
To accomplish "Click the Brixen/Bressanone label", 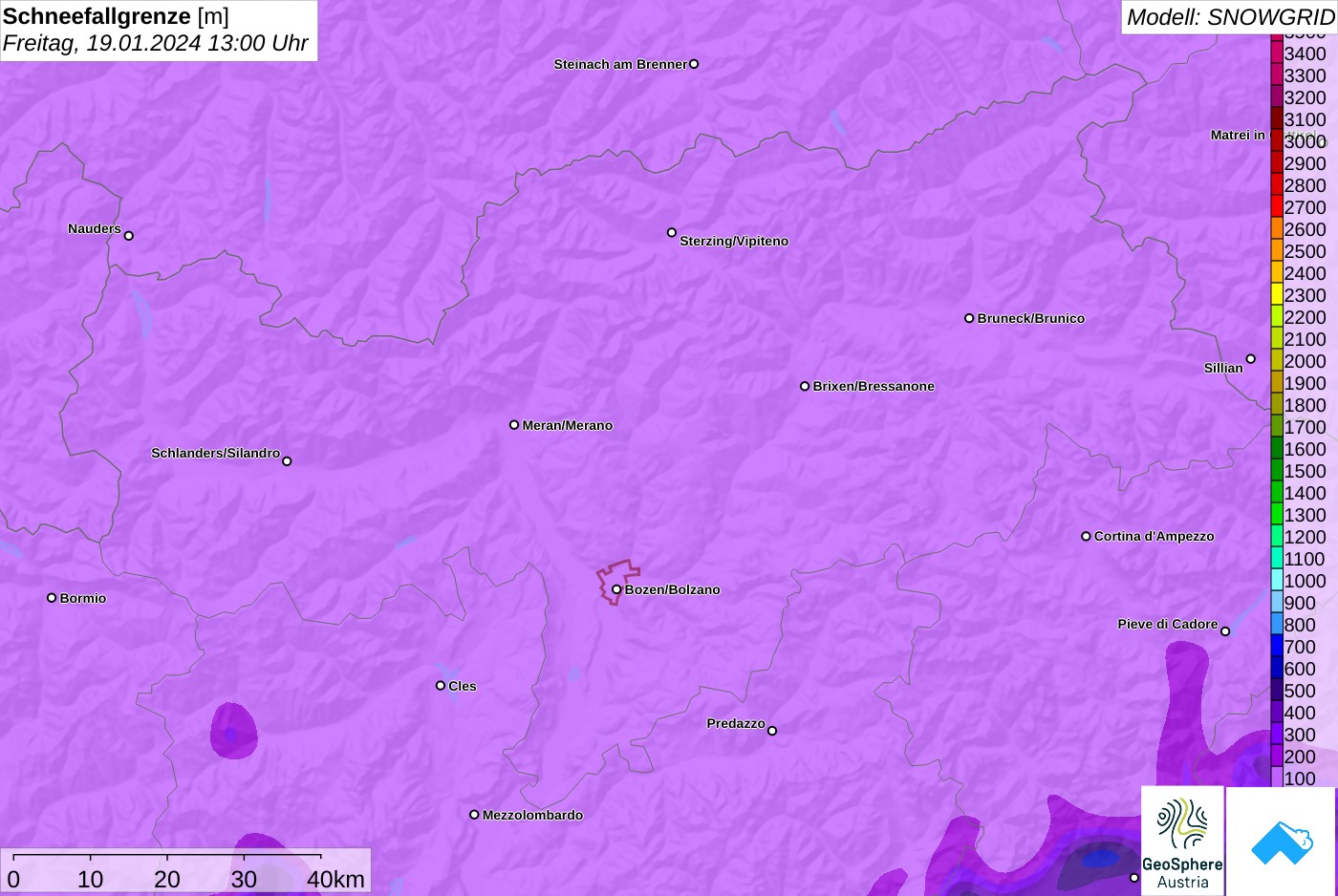I will (x=874, y=386).
